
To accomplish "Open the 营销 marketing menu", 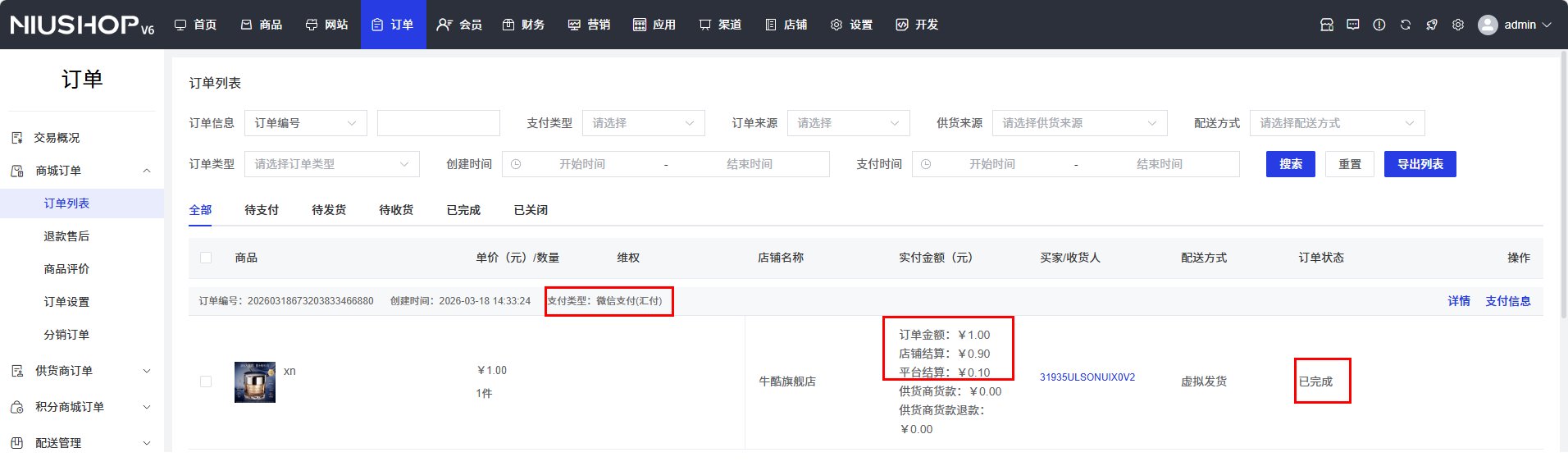I will 590,25.
